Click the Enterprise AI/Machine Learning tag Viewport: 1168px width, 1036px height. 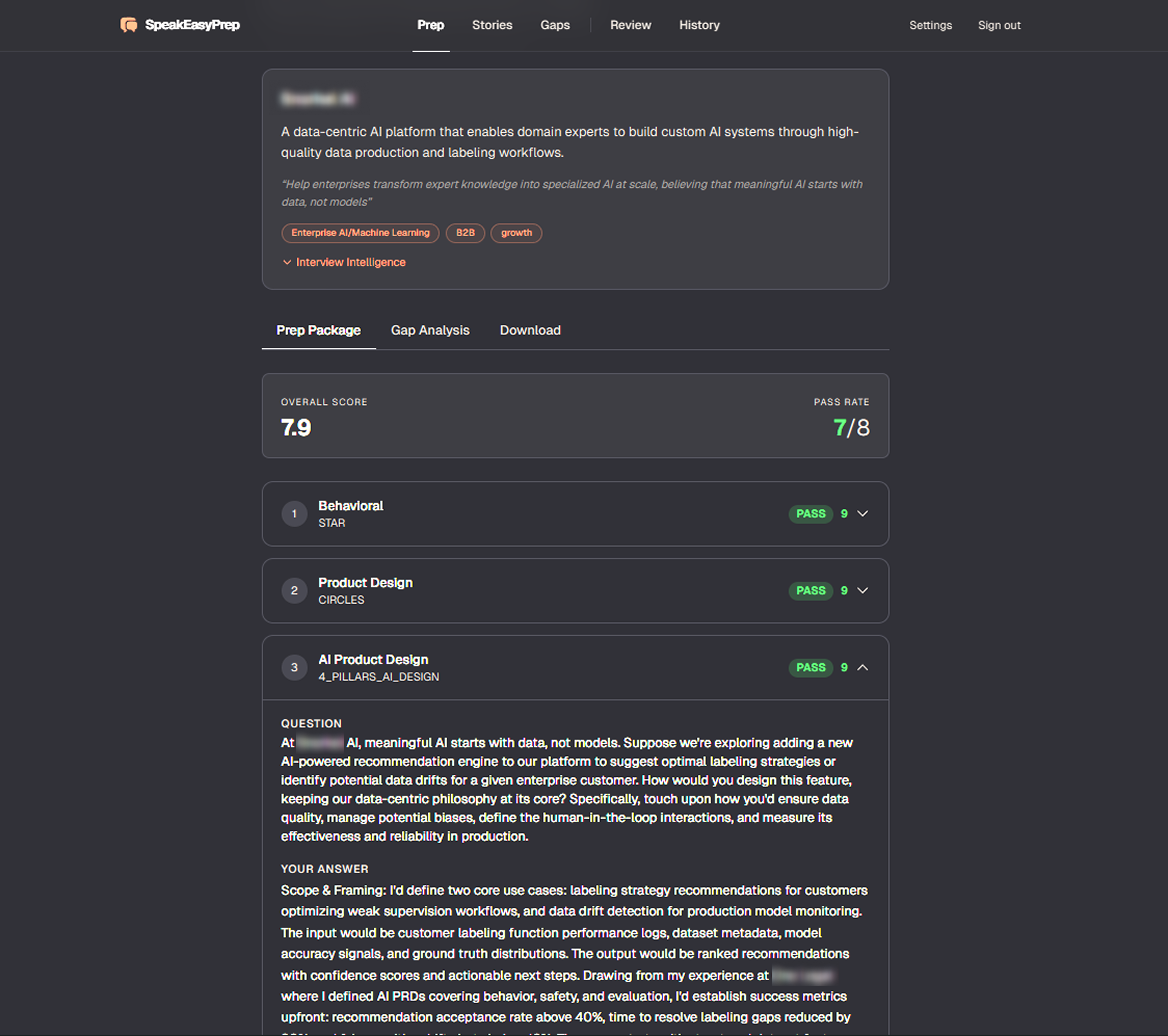pyautogui.click(x=360, y=233)
